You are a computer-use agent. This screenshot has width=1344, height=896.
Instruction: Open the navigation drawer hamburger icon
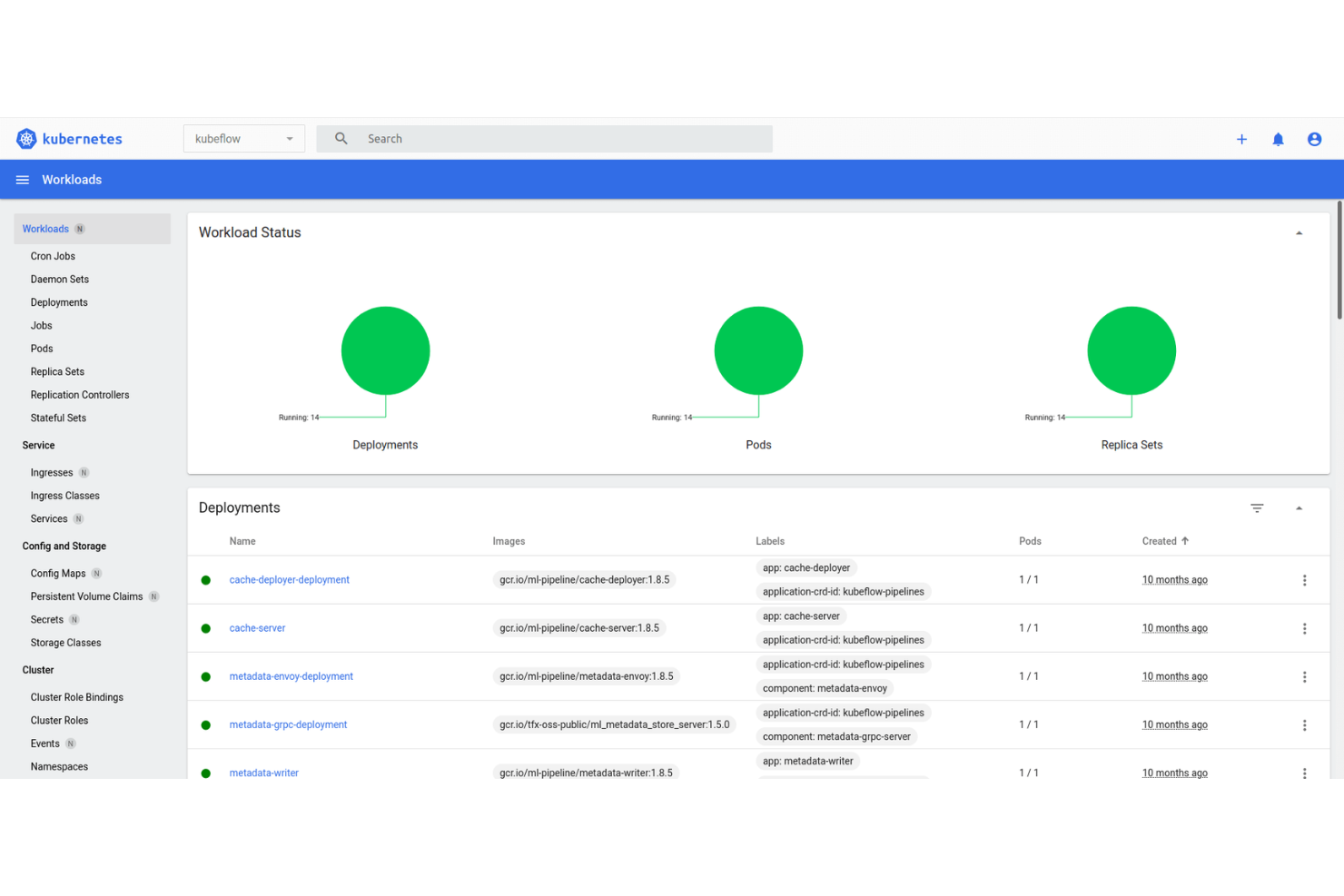(22, 179)
